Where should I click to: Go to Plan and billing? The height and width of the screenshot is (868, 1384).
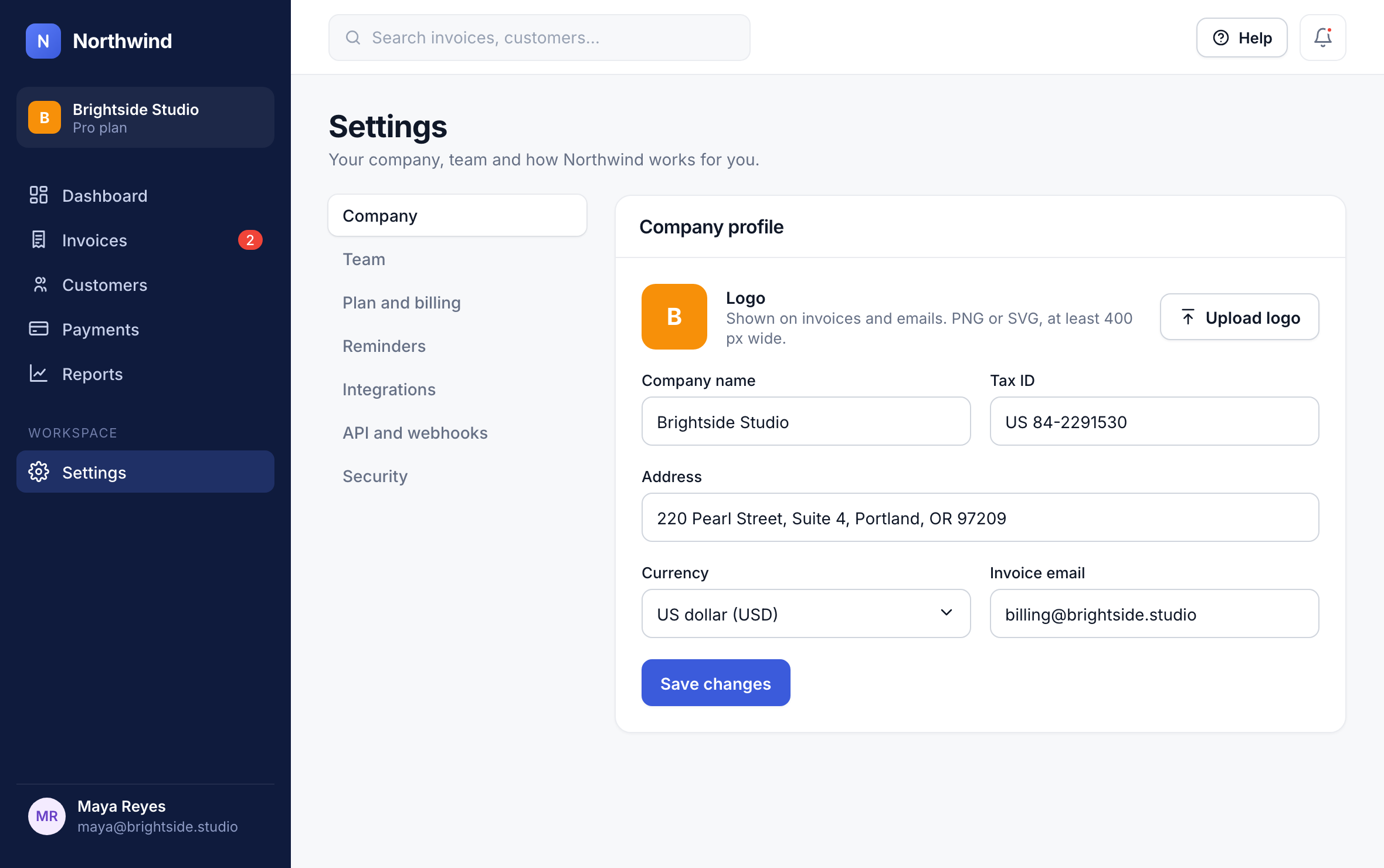[x=457, y=303]
